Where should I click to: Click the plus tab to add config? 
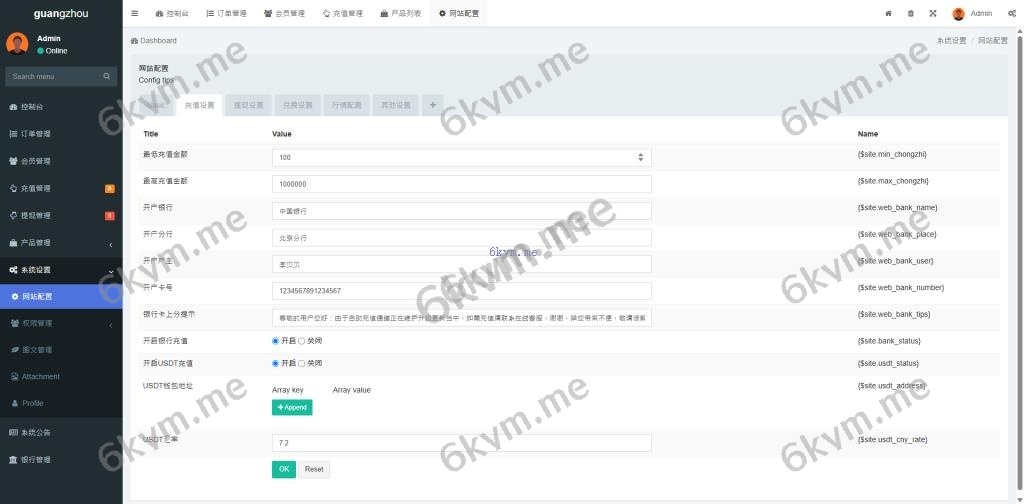[432, 105]
